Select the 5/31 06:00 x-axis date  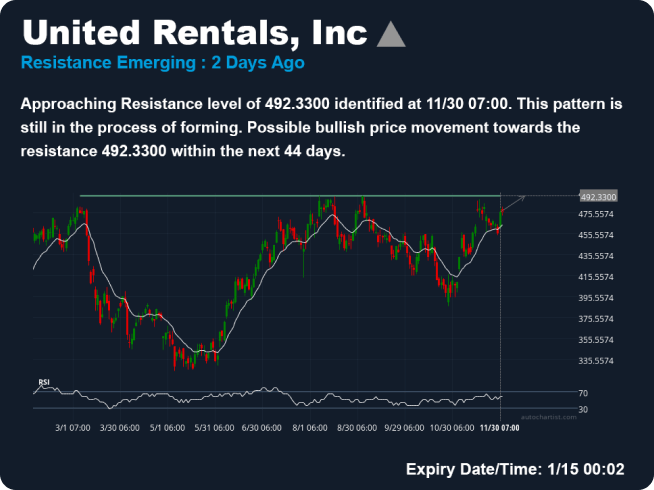[213, 428]
